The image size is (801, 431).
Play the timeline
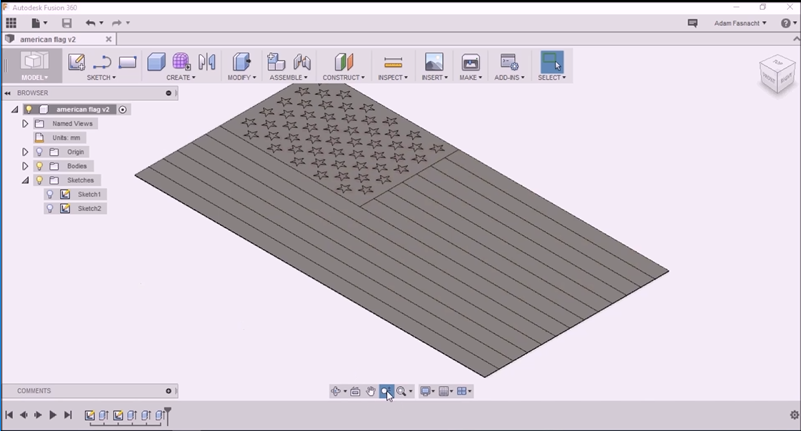click(53, 415)
